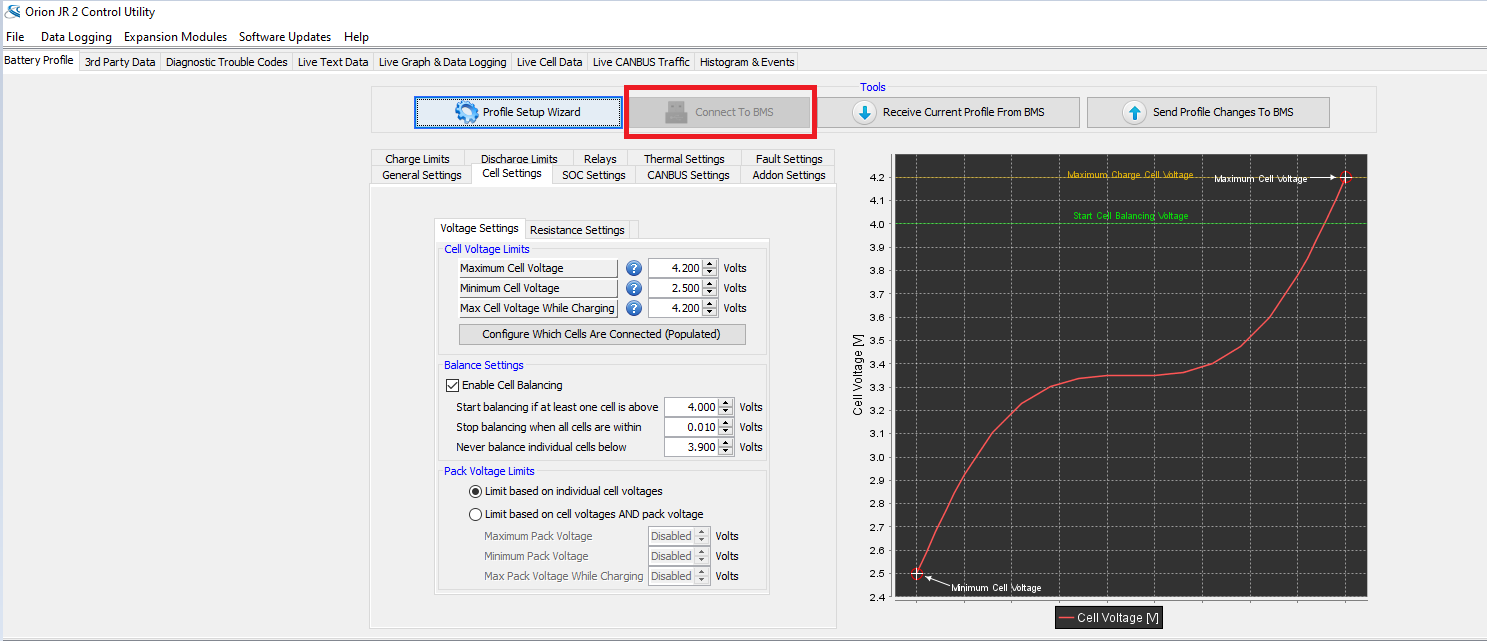Click the Never balance individual cells below field
This screenshot has width=1487, height=641.
[690, 447]
